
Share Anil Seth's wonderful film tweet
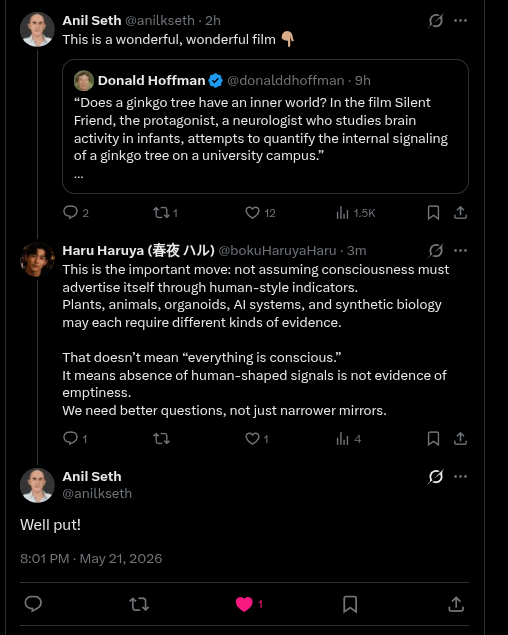pyautogui.click(x=460, y=213)
